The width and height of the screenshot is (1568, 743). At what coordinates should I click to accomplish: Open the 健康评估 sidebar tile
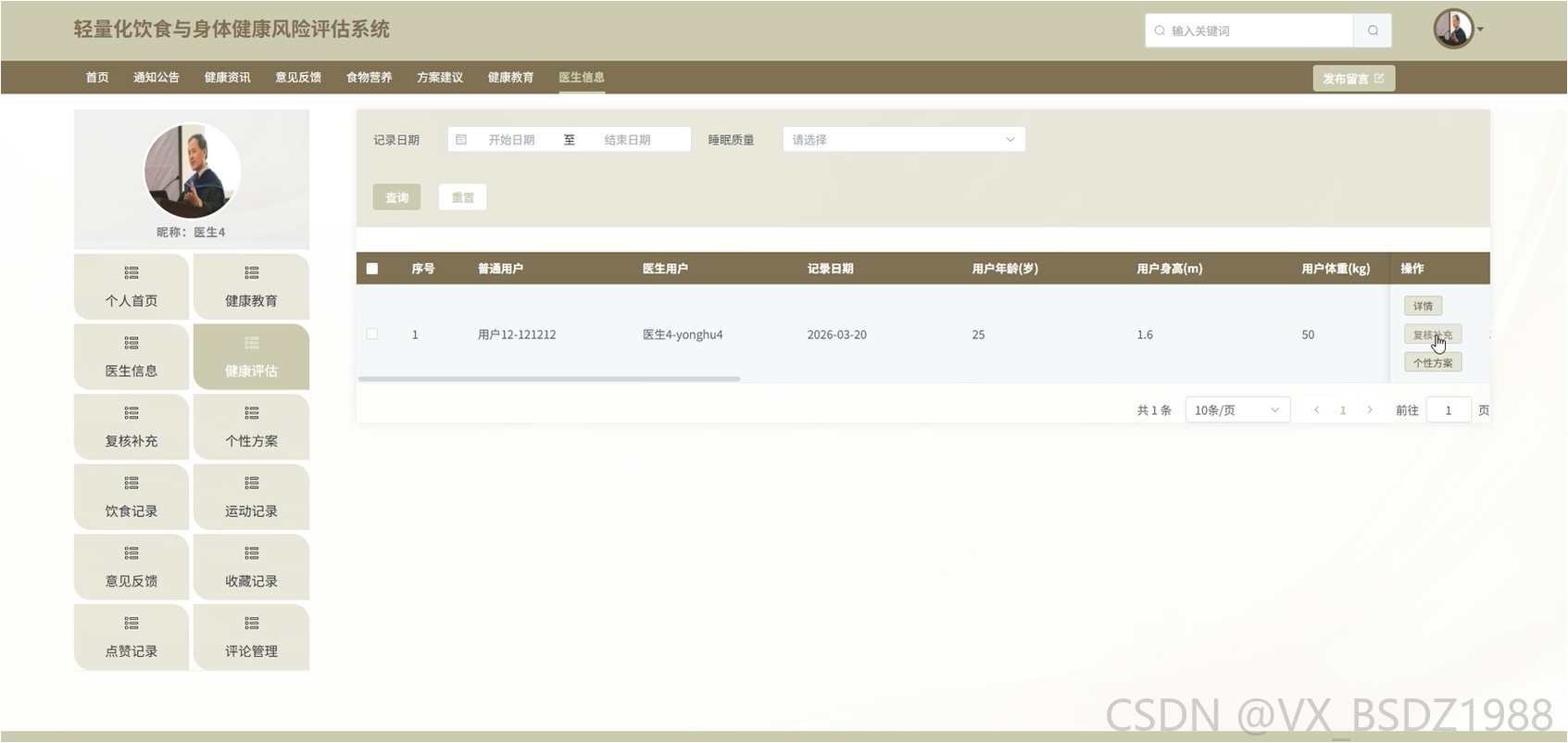point(251,357)
